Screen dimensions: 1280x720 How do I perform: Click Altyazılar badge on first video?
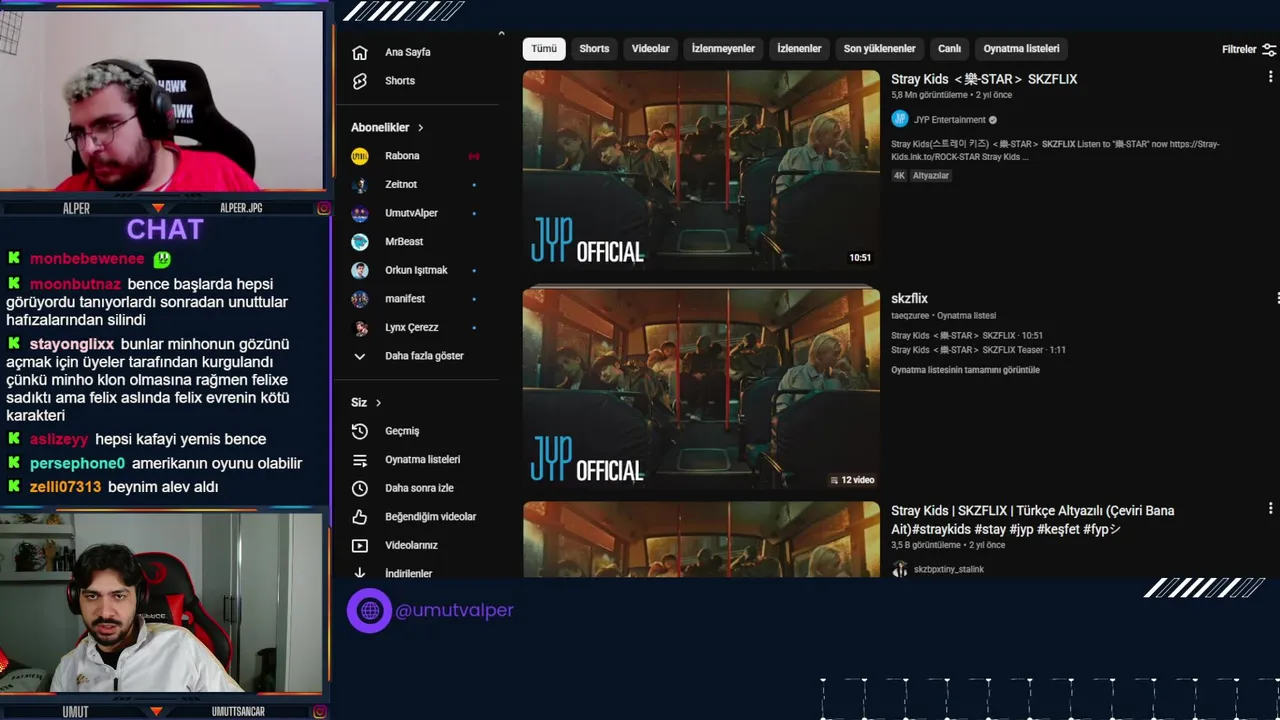(x=930, y=175)
